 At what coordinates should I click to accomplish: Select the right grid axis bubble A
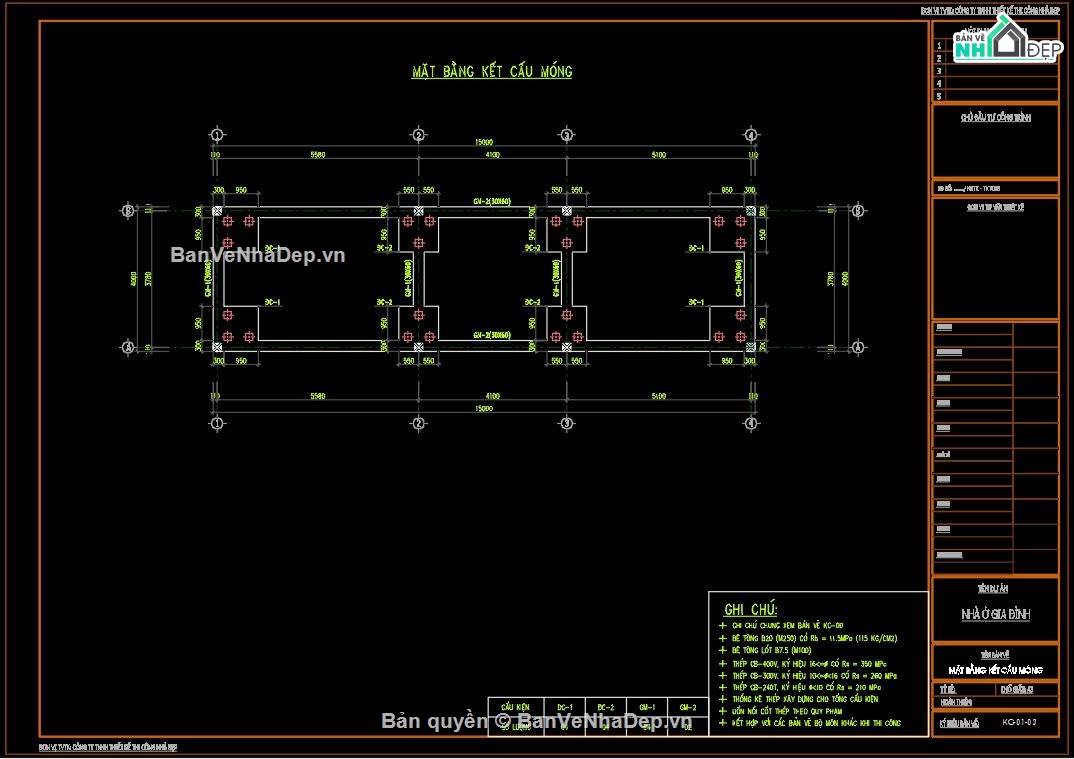[857, 347]
